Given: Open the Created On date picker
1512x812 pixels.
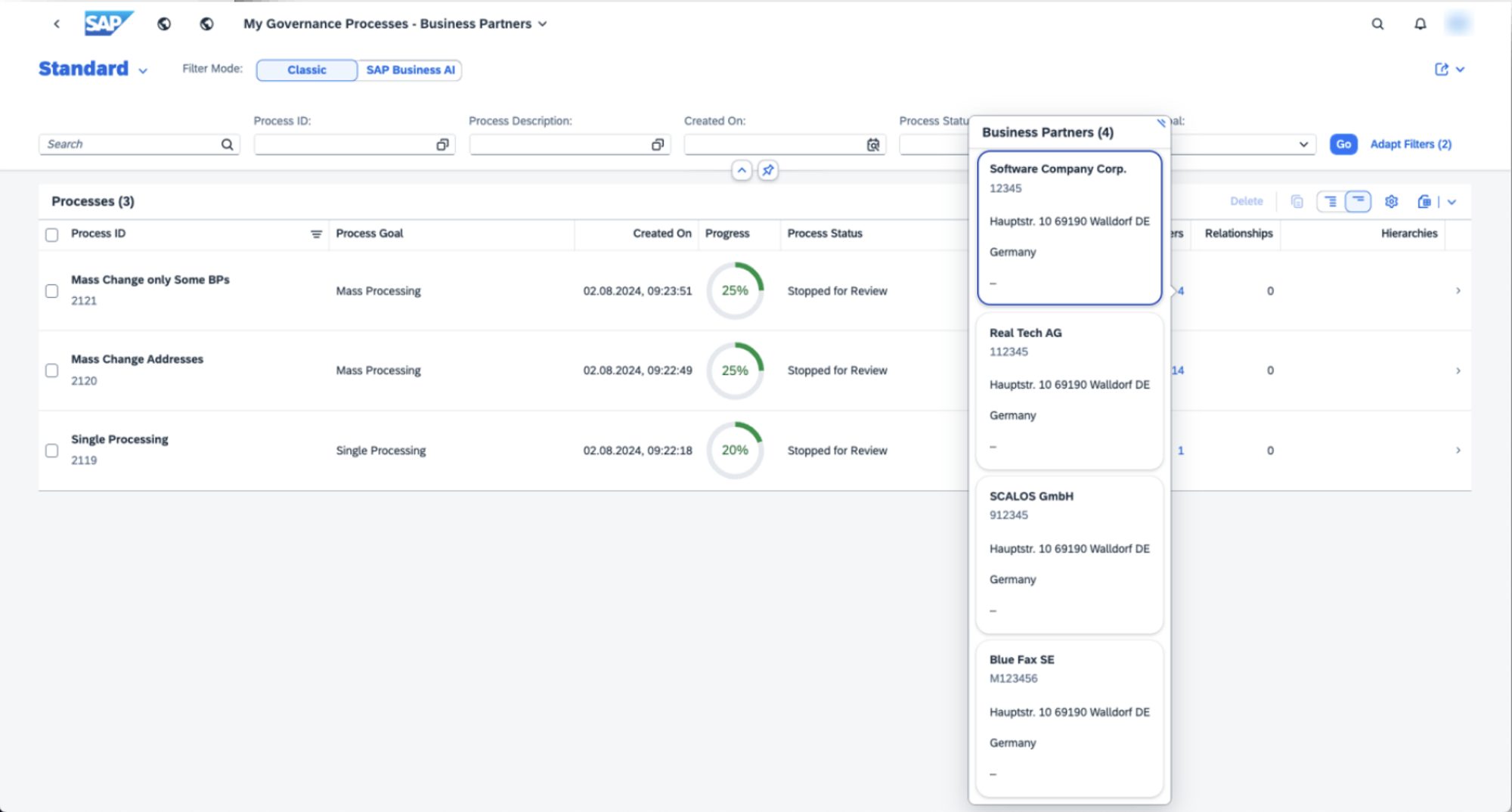Looking at the screenshot, I should coord(873,144).
